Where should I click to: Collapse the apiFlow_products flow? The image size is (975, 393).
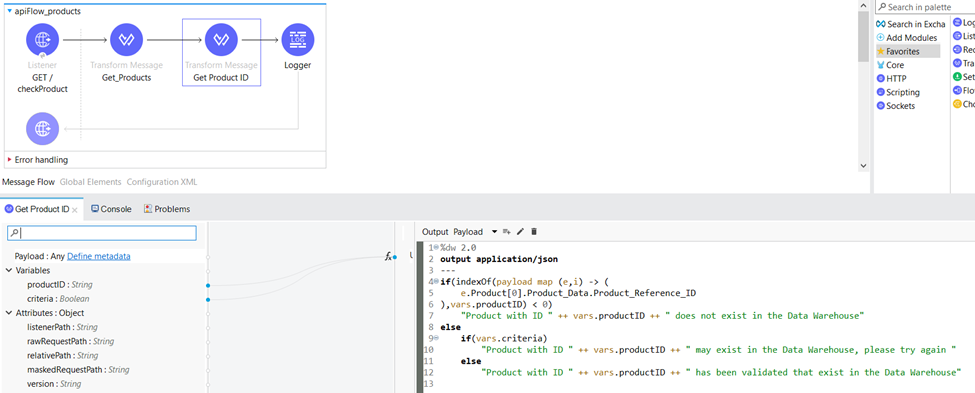(x=9, y=11)
